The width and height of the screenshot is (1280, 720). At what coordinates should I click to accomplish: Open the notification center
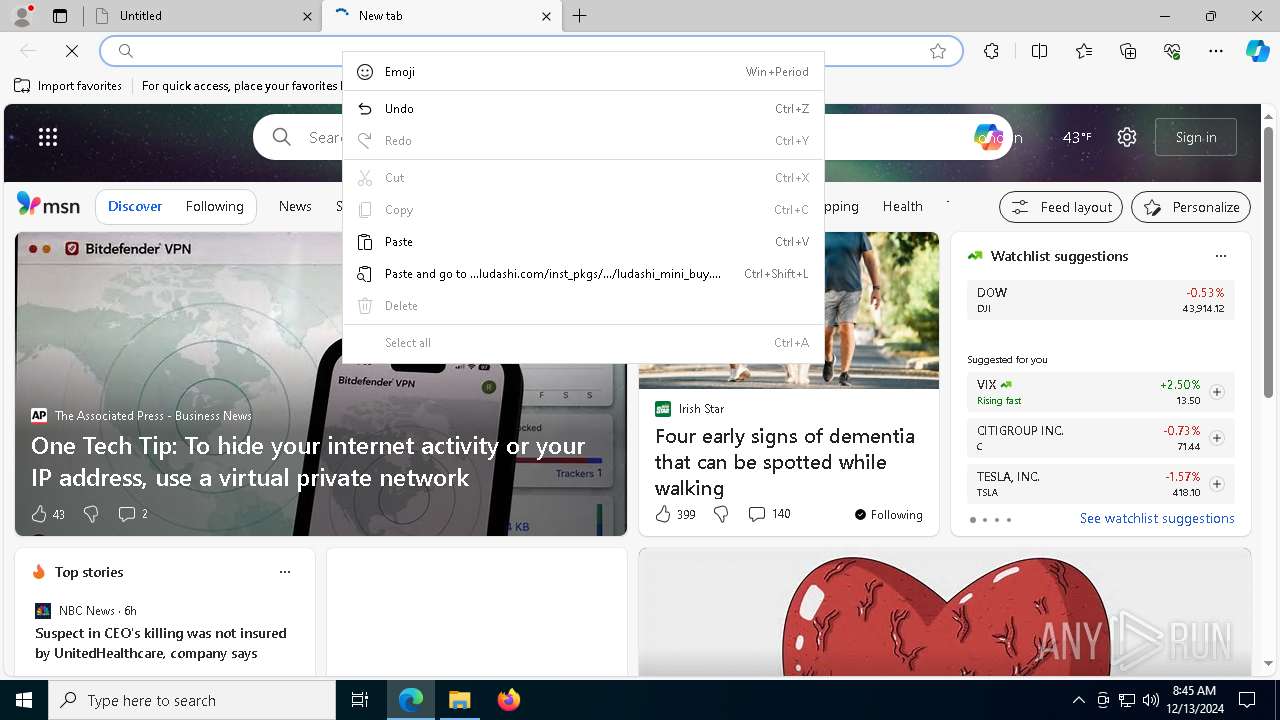click(1247, 700)
